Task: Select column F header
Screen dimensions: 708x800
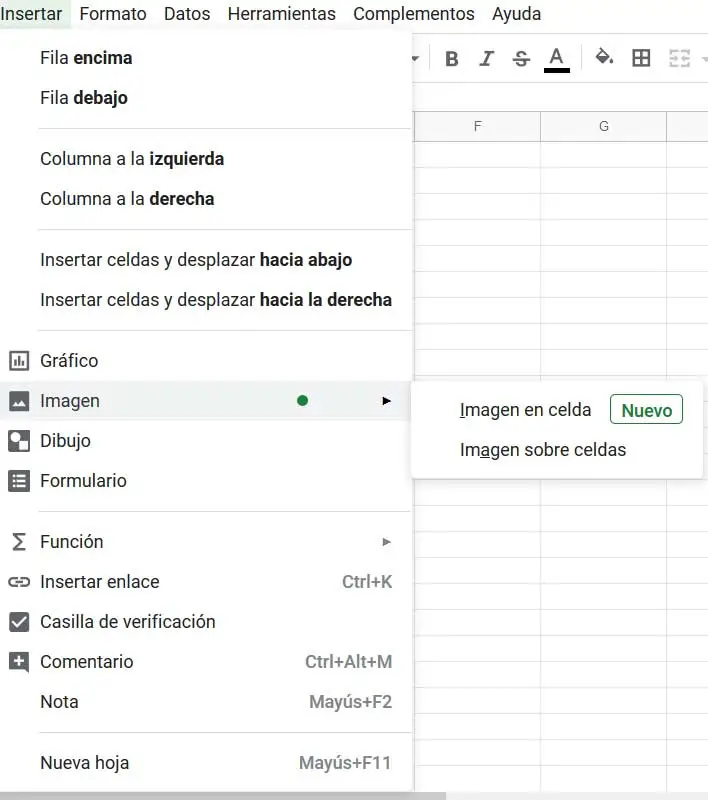Action: coord(477,126)
